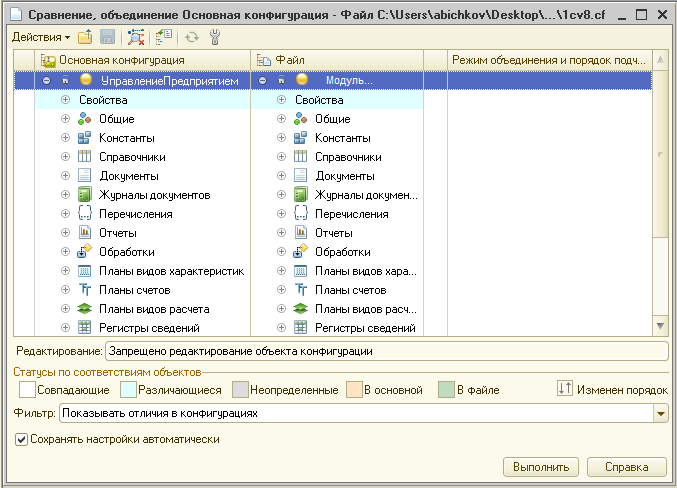Open the Действия menu
The height and width of the screenshot is (488, 677).
(41, 37)
